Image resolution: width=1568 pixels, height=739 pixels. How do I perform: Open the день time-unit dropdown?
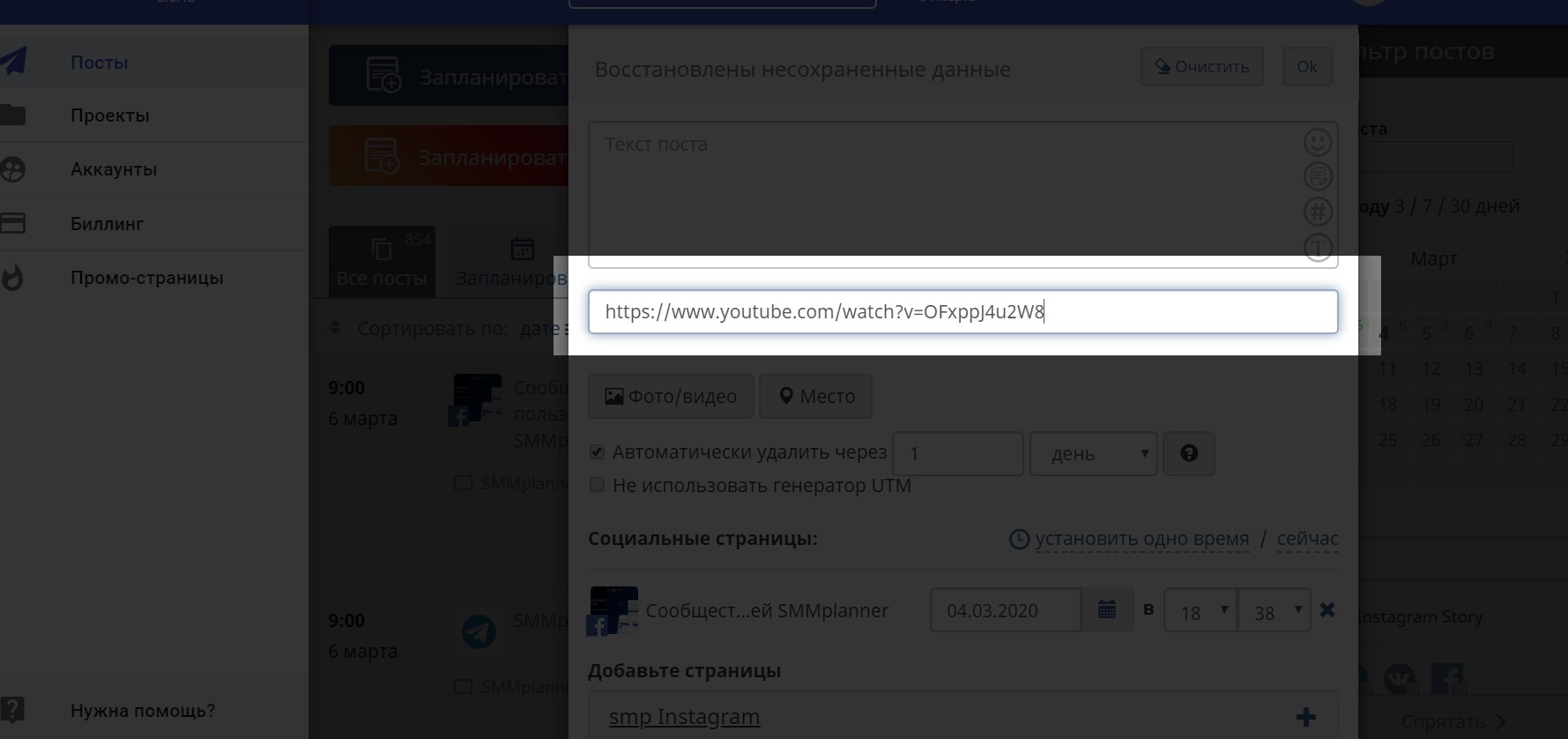click(x=1094, y=453)
